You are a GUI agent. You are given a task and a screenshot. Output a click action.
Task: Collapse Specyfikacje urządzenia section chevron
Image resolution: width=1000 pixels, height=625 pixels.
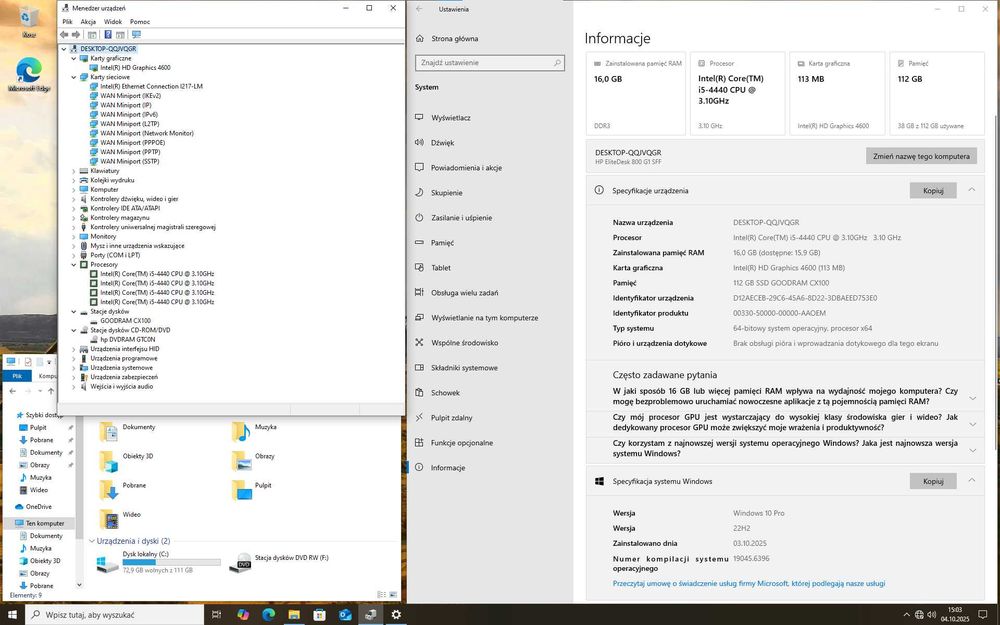971,190
